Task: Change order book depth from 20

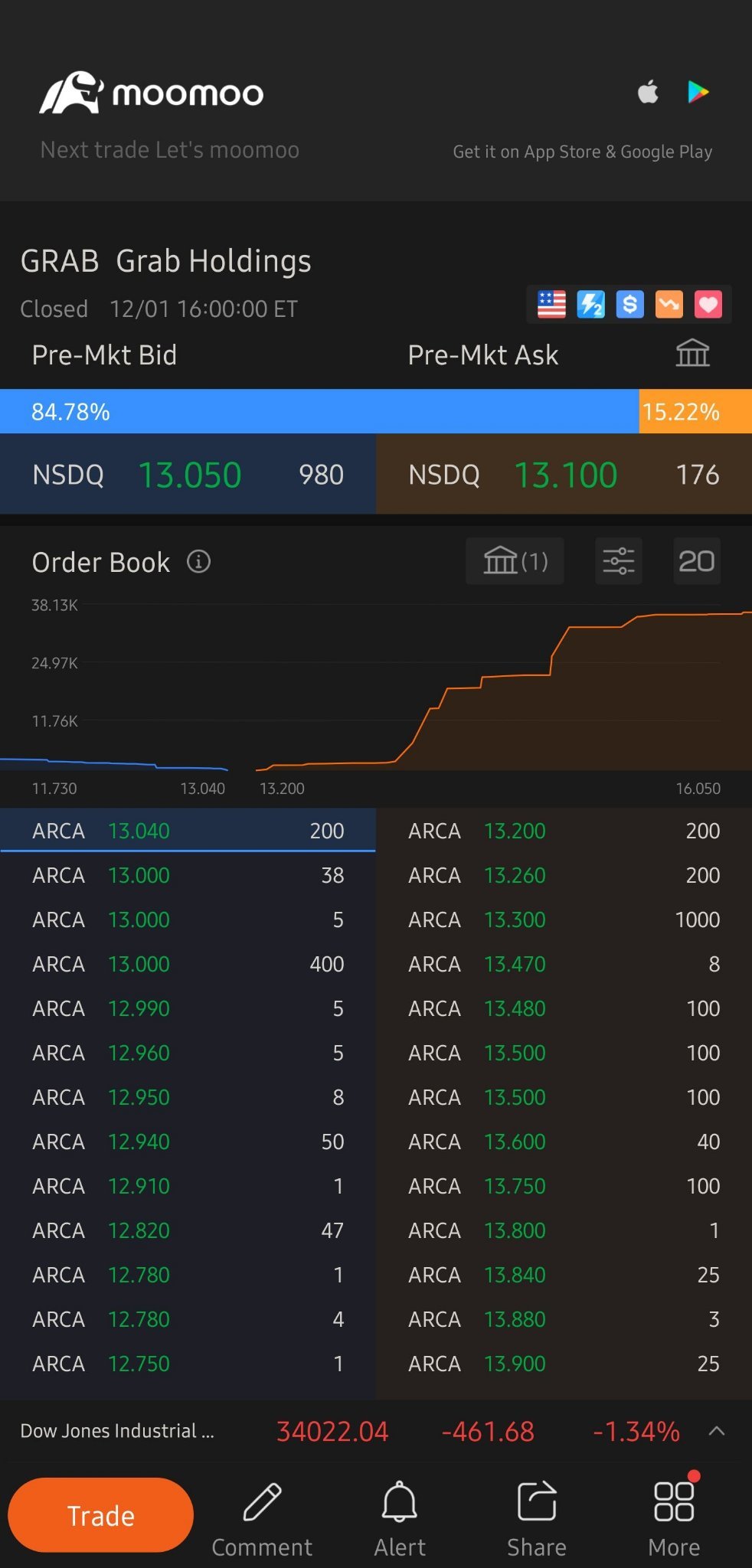Action: tap(697, 561)
